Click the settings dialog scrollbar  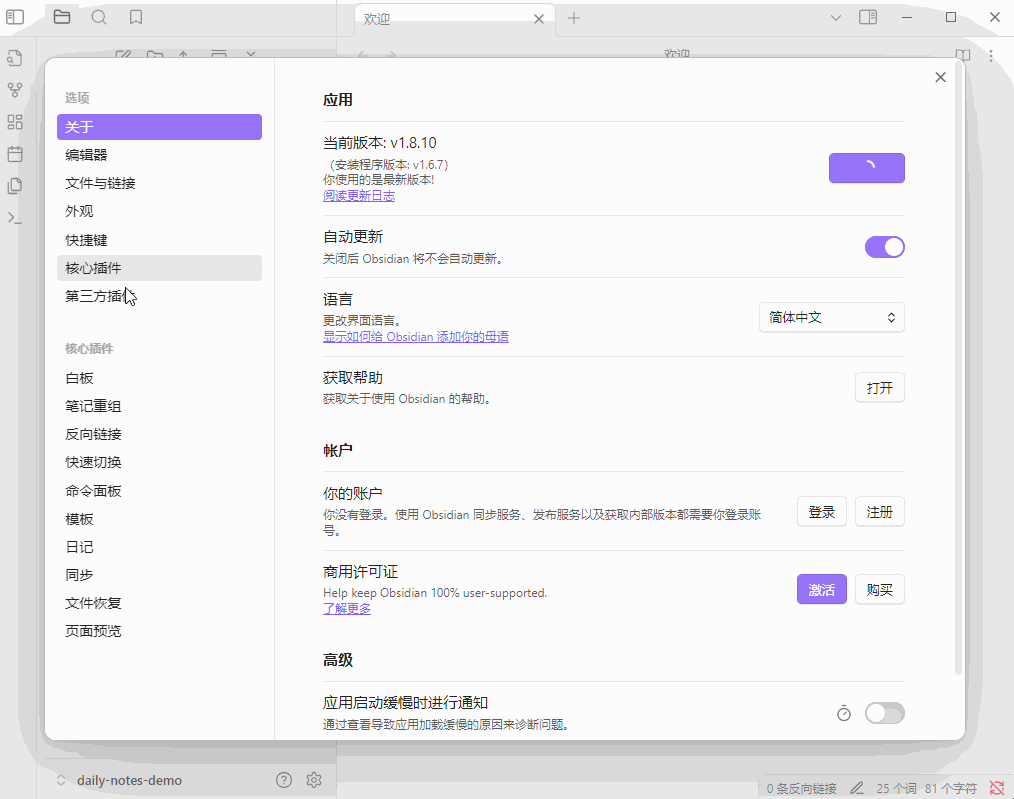tap(958, 368)
